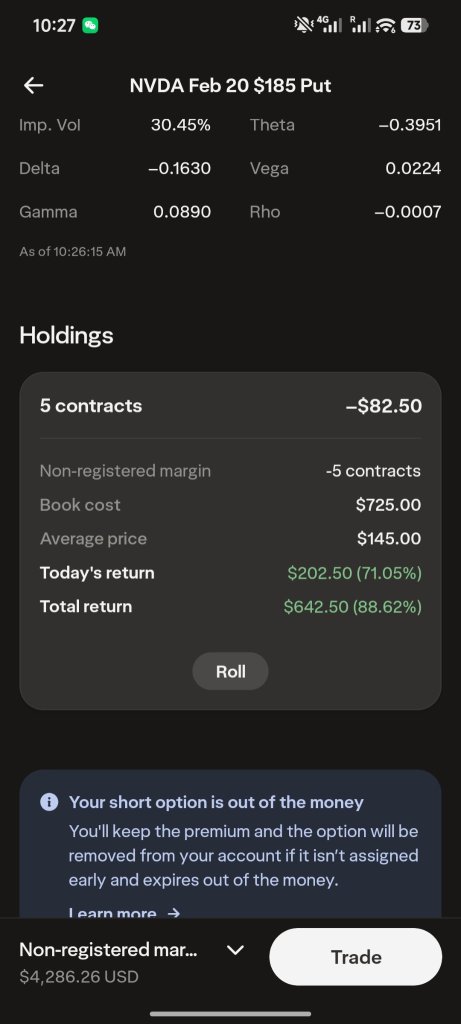Expand the account selector chevron

tap(235, 950)
